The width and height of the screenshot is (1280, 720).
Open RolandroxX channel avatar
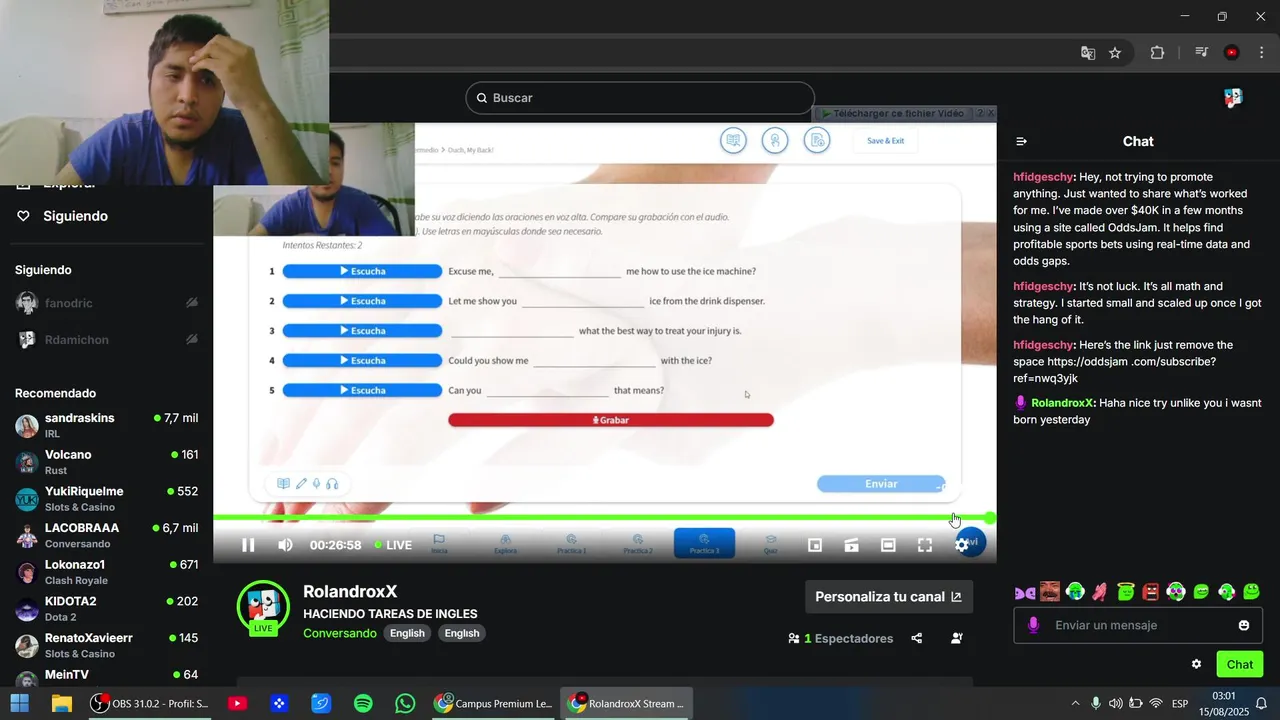263,607
